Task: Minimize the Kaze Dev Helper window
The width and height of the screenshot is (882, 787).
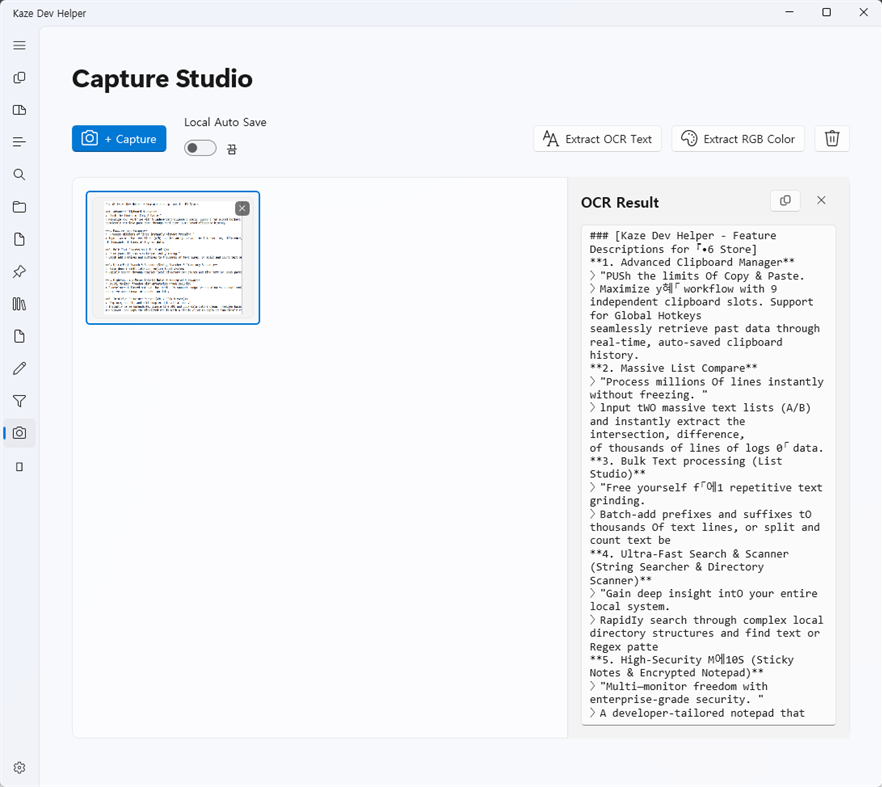Action: pyautogui.click(x=789, y=12)
